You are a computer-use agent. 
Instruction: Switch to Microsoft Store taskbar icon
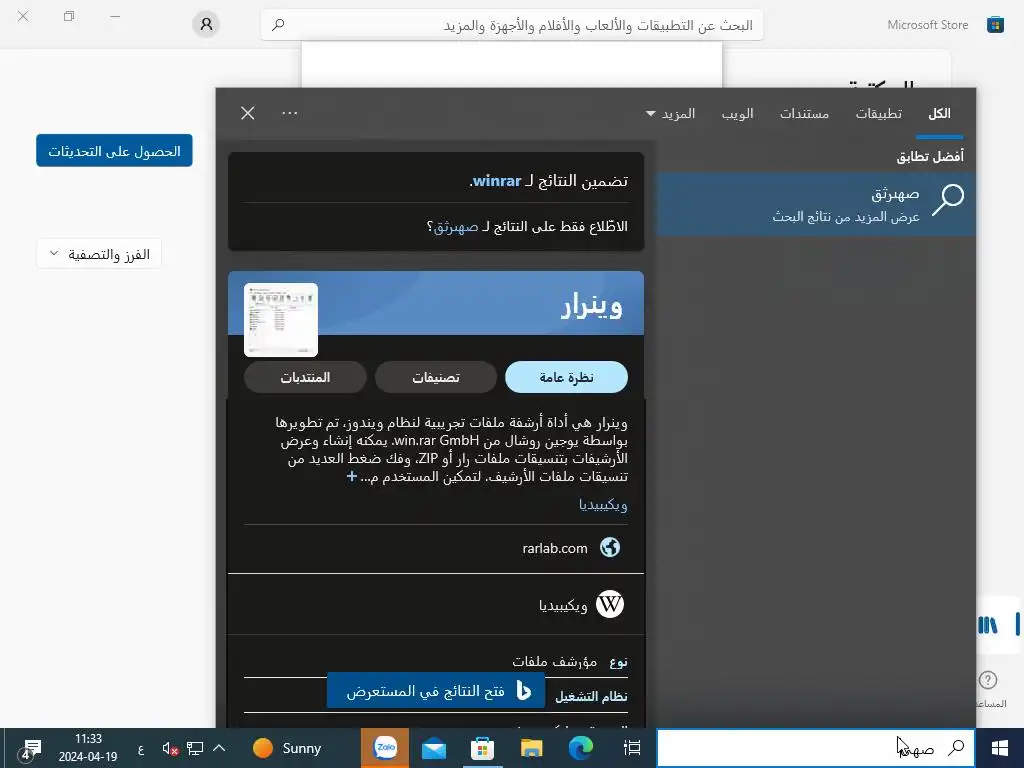(483, 748)
